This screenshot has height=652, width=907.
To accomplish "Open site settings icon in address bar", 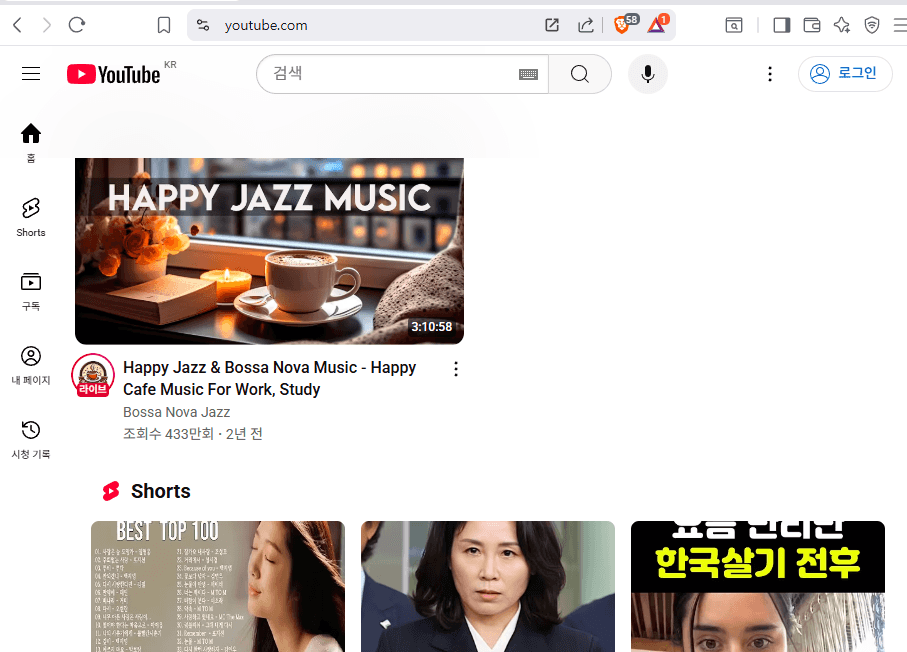I will point(203,25).
